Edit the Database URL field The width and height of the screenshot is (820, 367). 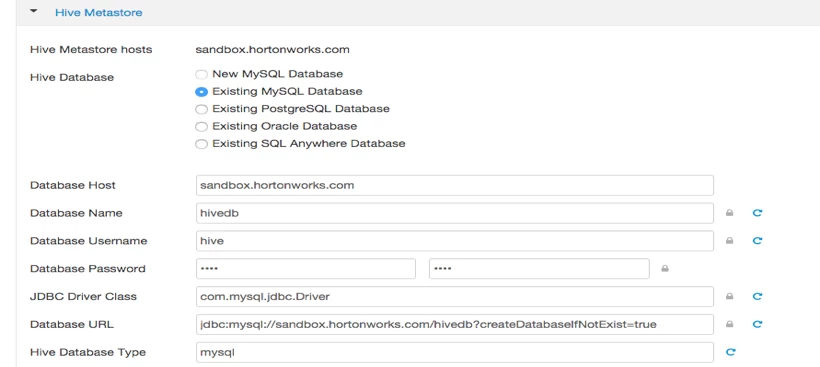click(454, 324)
